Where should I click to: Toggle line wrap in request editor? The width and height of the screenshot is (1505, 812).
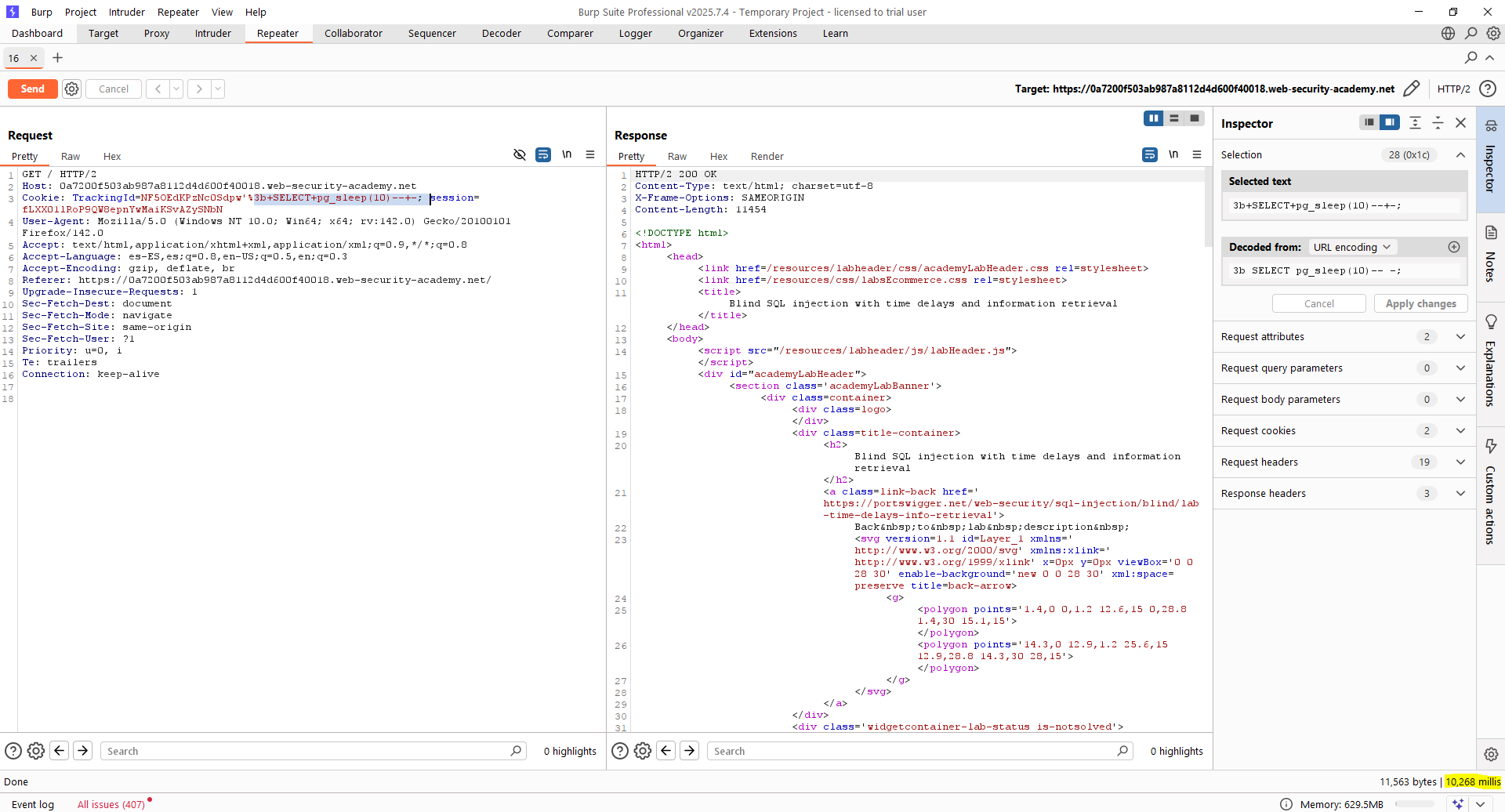[x=543, y=155]
